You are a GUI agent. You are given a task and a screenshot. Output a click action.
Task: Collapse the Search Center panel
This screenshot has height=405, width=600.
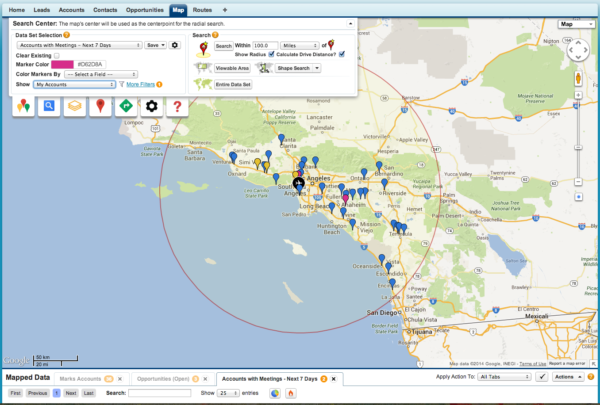coord(350,24)
